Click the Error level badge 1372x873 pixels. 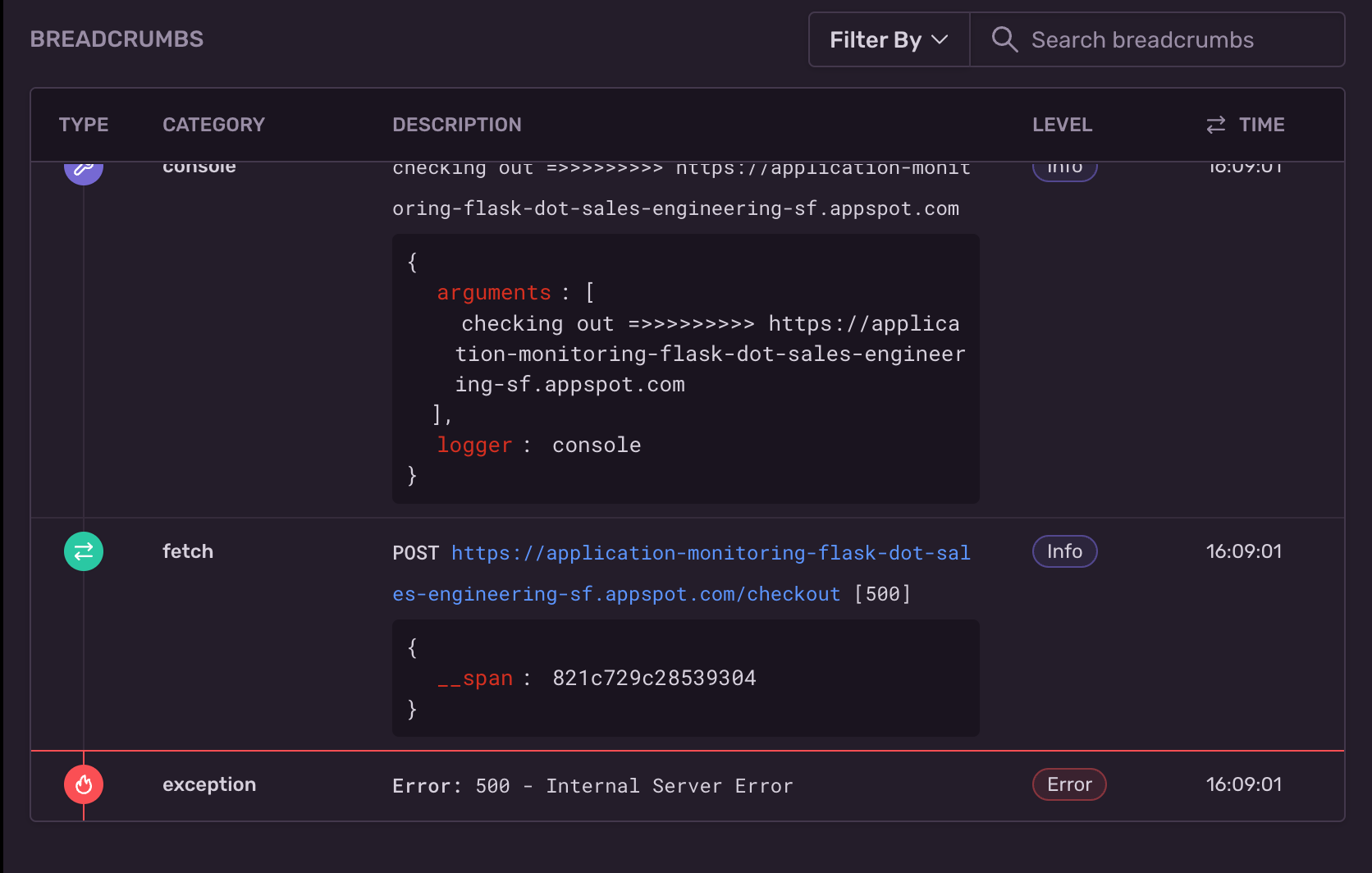1069,784
